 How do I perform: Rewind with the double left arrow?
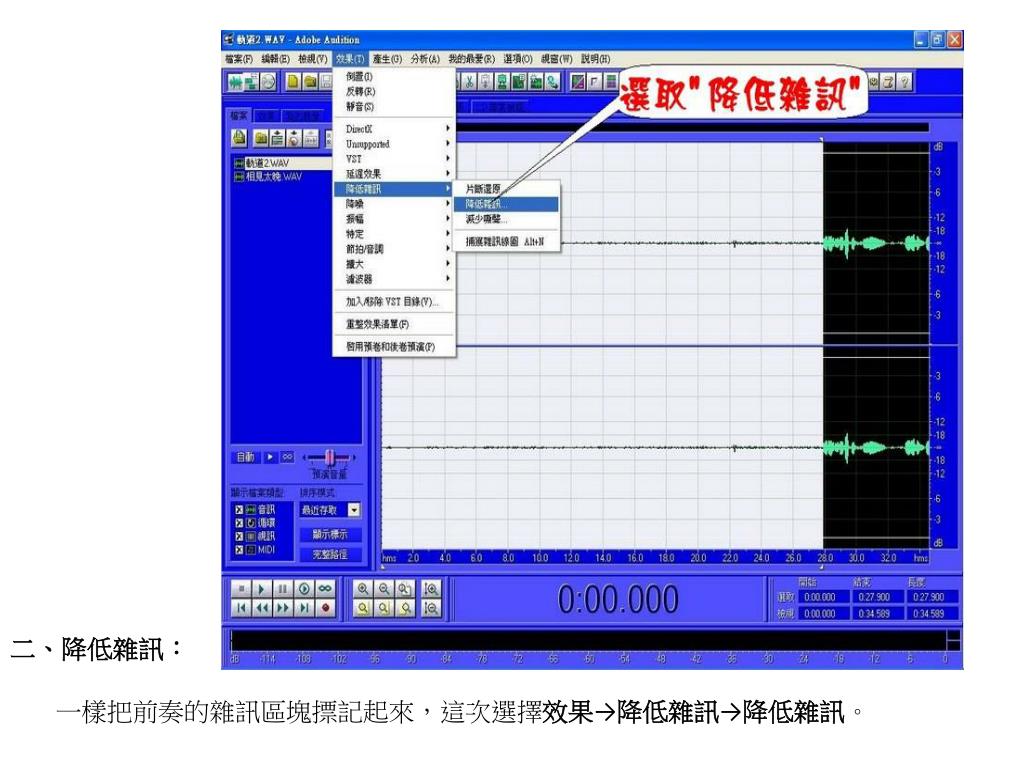coord(261,609)
